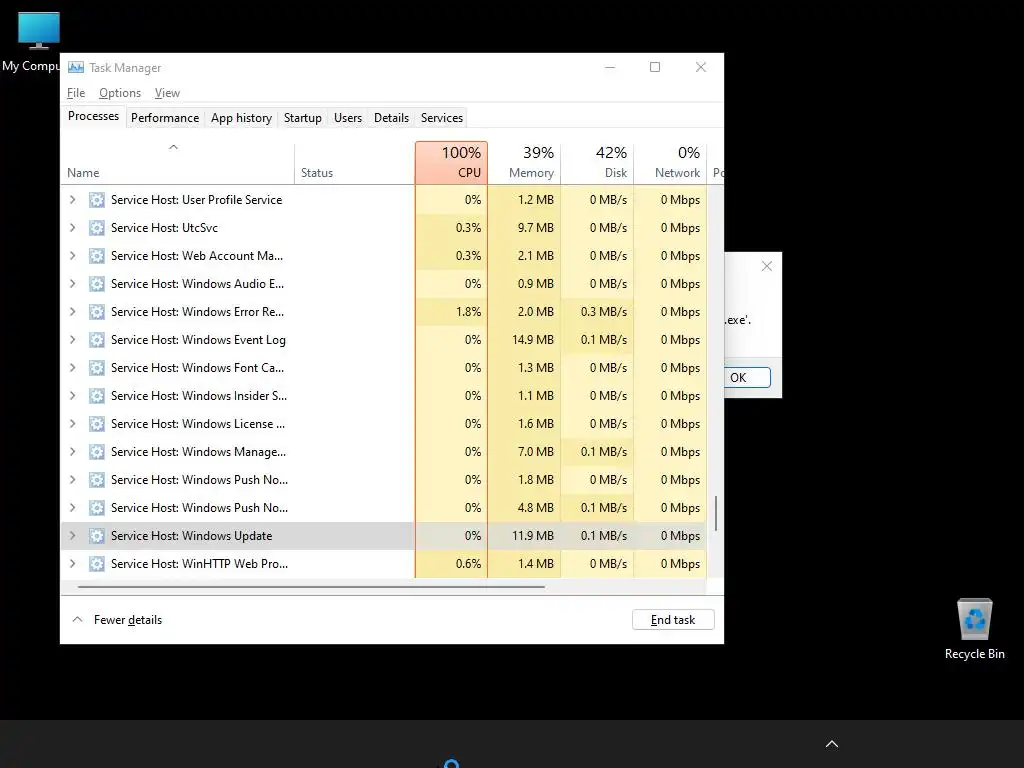Click the 9.7 MB memory cell

(x=524, y=228)
